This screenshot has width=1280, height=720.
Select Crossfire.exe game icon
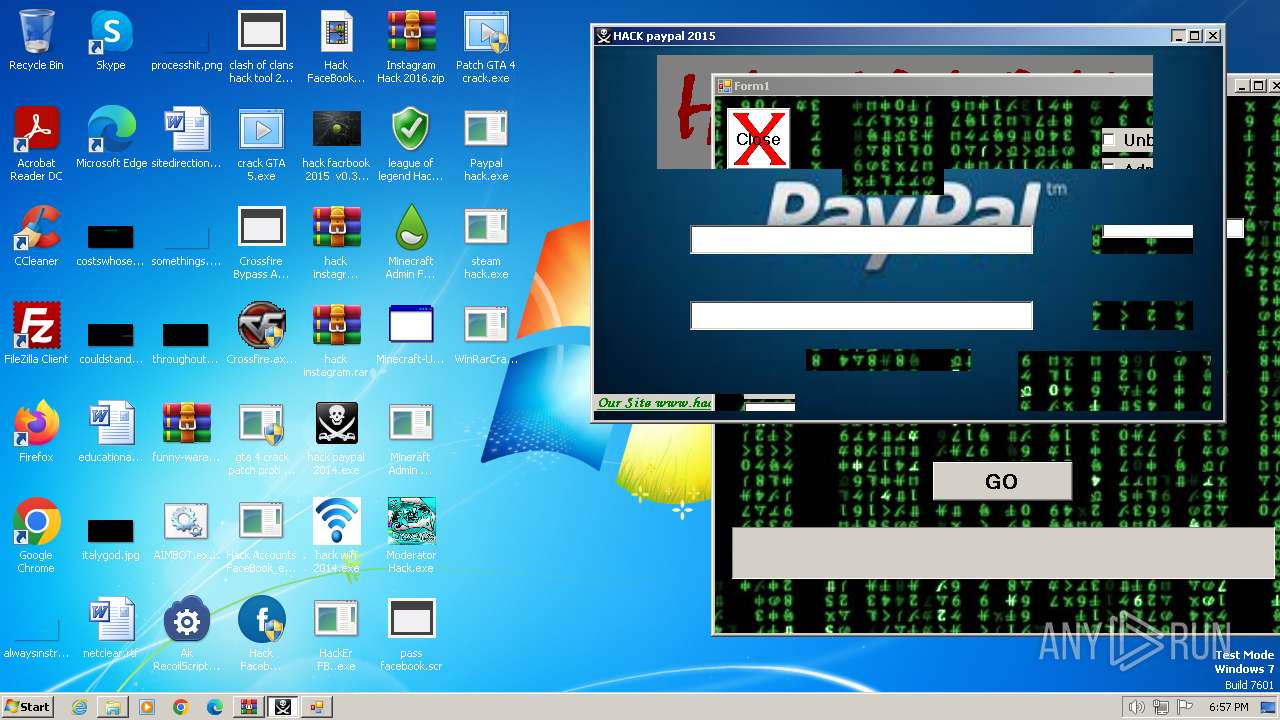click(x=261, y=334)
